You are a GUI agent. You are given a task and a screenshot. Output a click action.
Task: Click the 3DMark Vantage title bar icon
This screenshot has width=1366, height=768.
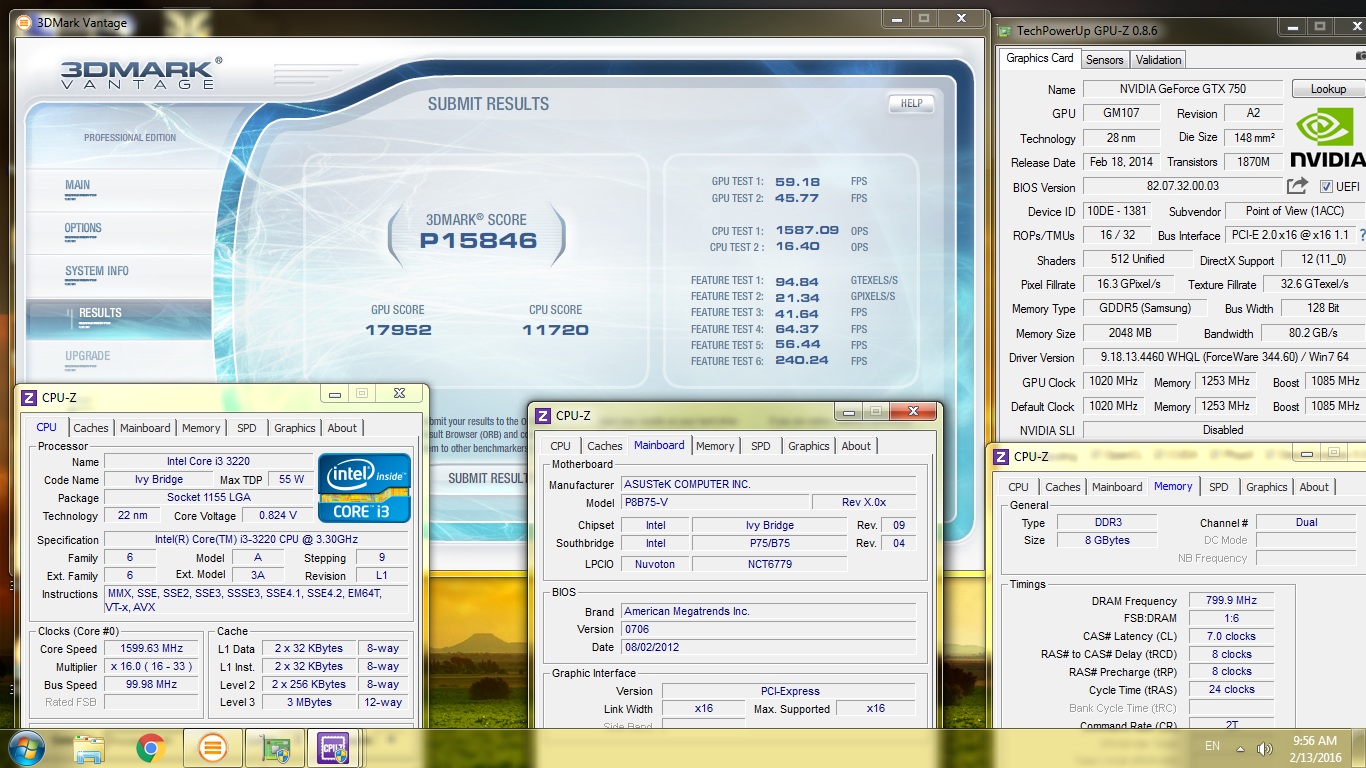click(x=24, y=21)
